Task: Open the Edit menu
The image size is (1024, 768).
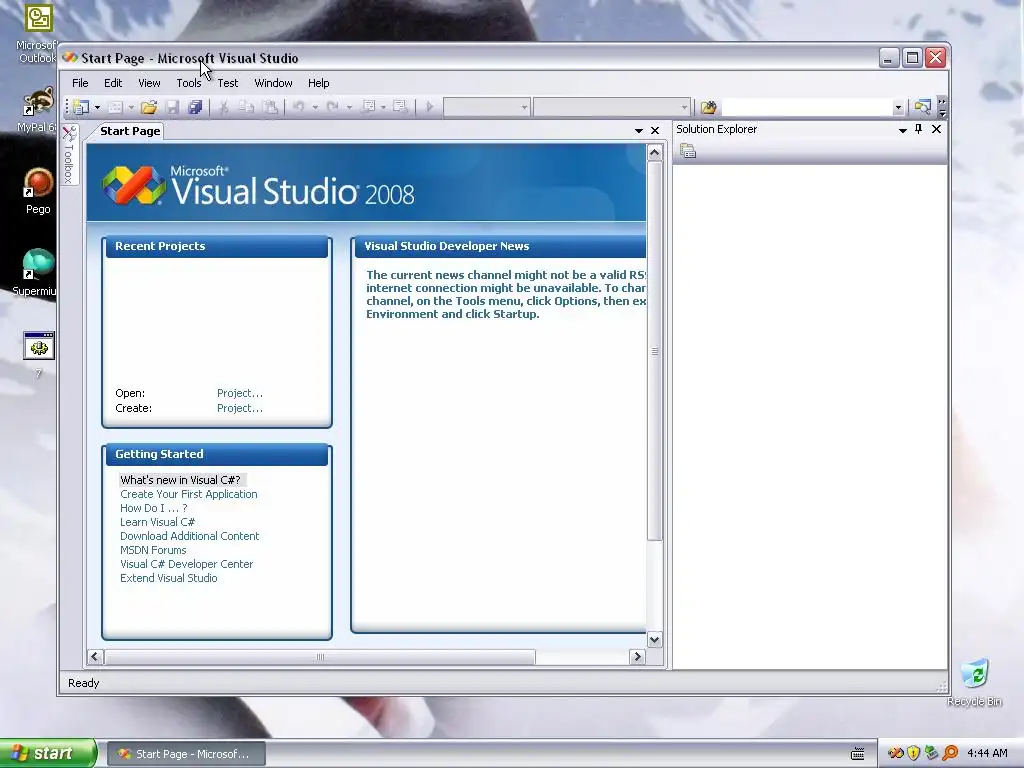Action: (x=113, y=83)
